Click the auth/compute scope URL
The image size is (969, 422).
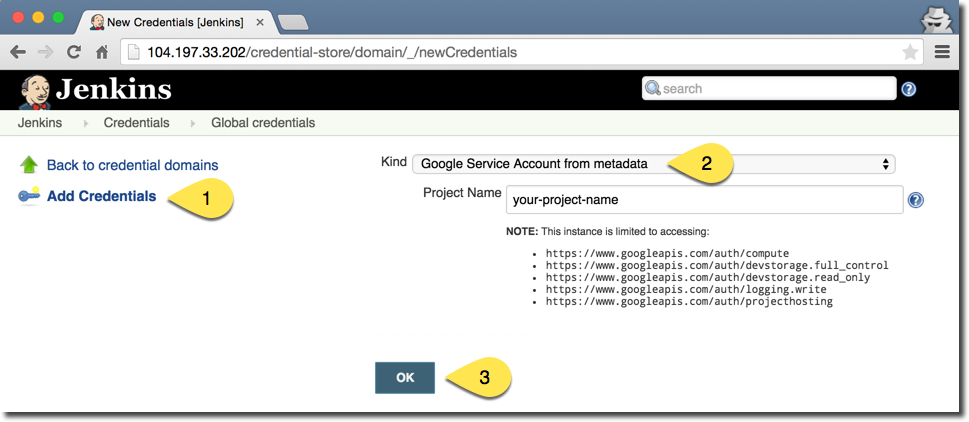(x=667, y=253)
